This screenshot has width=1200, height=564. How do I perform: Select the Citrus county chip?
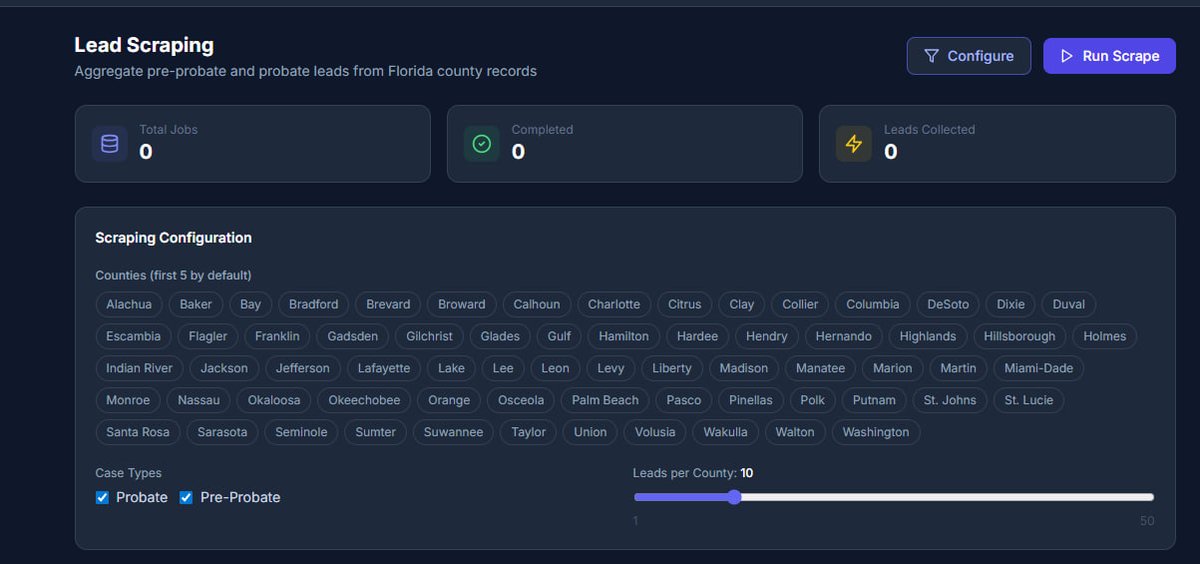point(685,304)
